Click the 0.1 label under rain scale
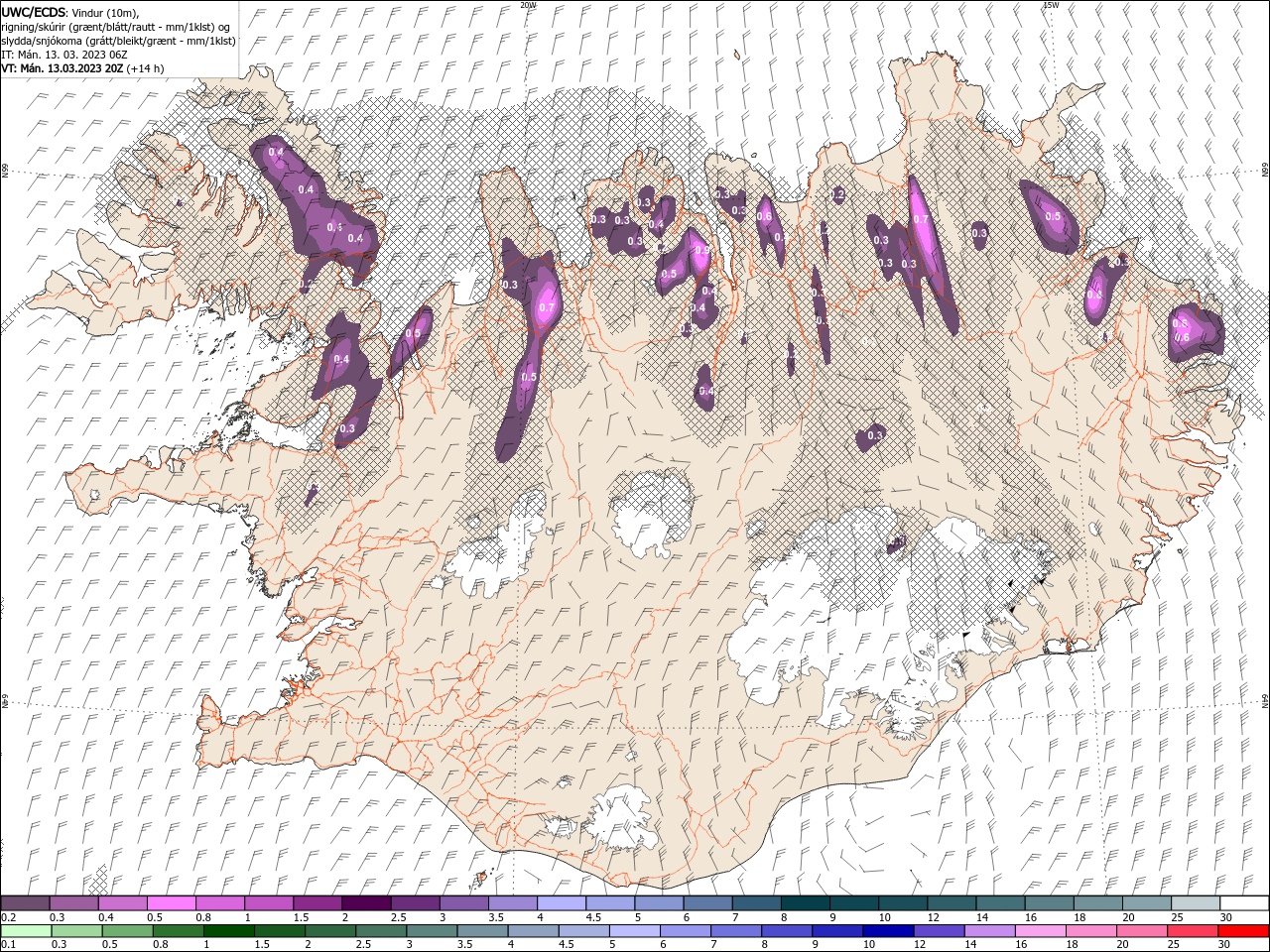 (x=7, y=945)
